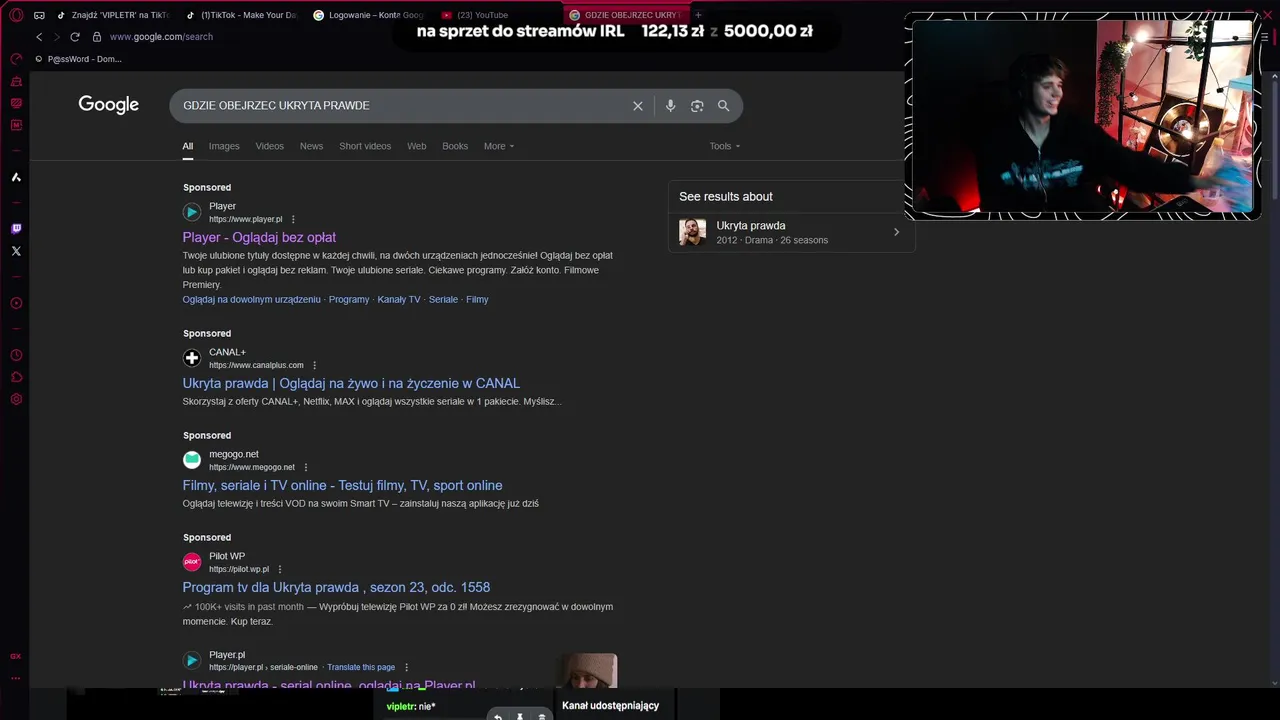Image resolution: width=1280 pixels, height=720 pixels.
Task: Open sidebar Settings gear icon
Action: [x=16, y=399]
